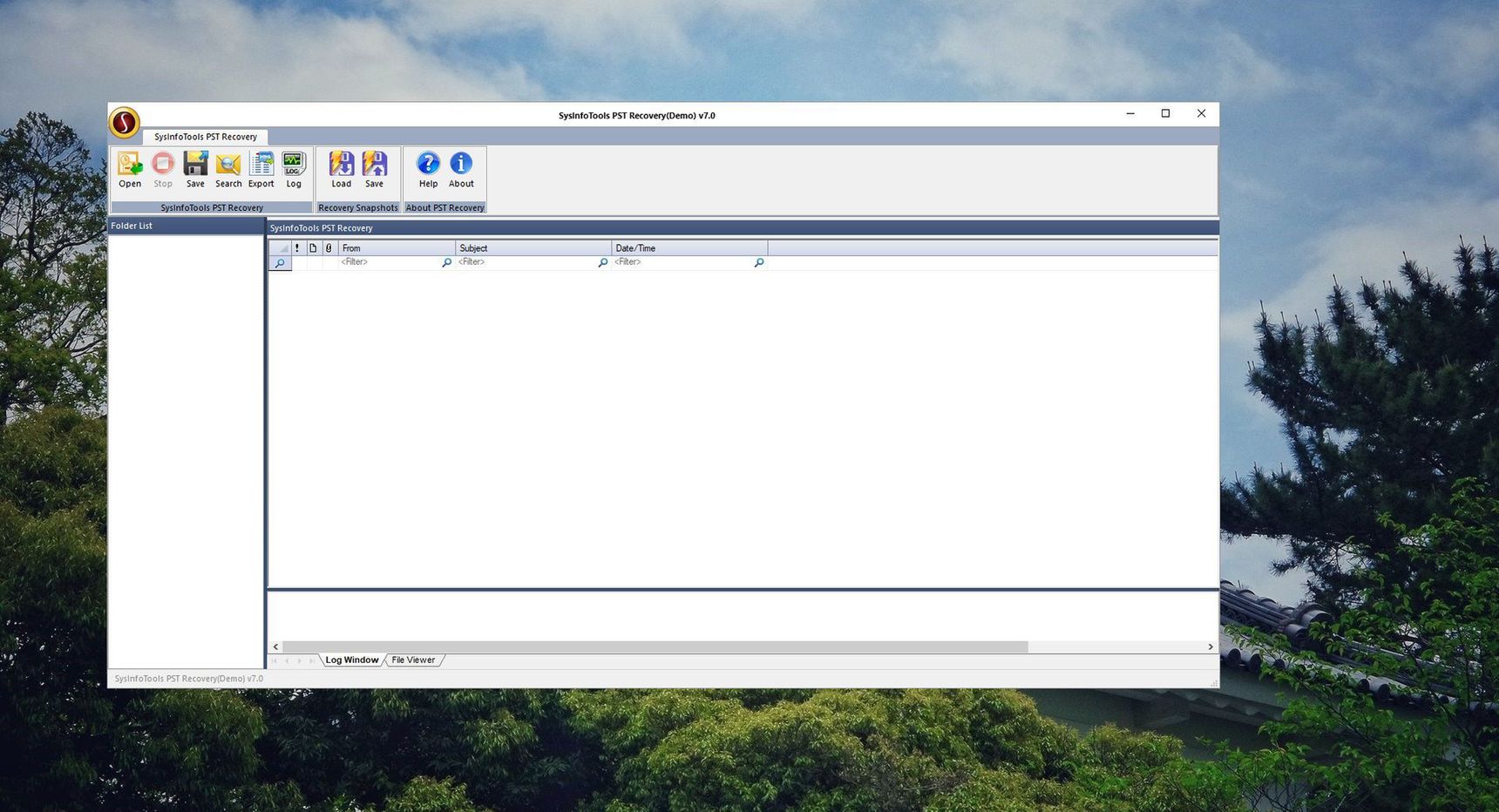1499x812 pixels.
Task: Click the Folder List panel header
Action: click(x=186, y=226)
